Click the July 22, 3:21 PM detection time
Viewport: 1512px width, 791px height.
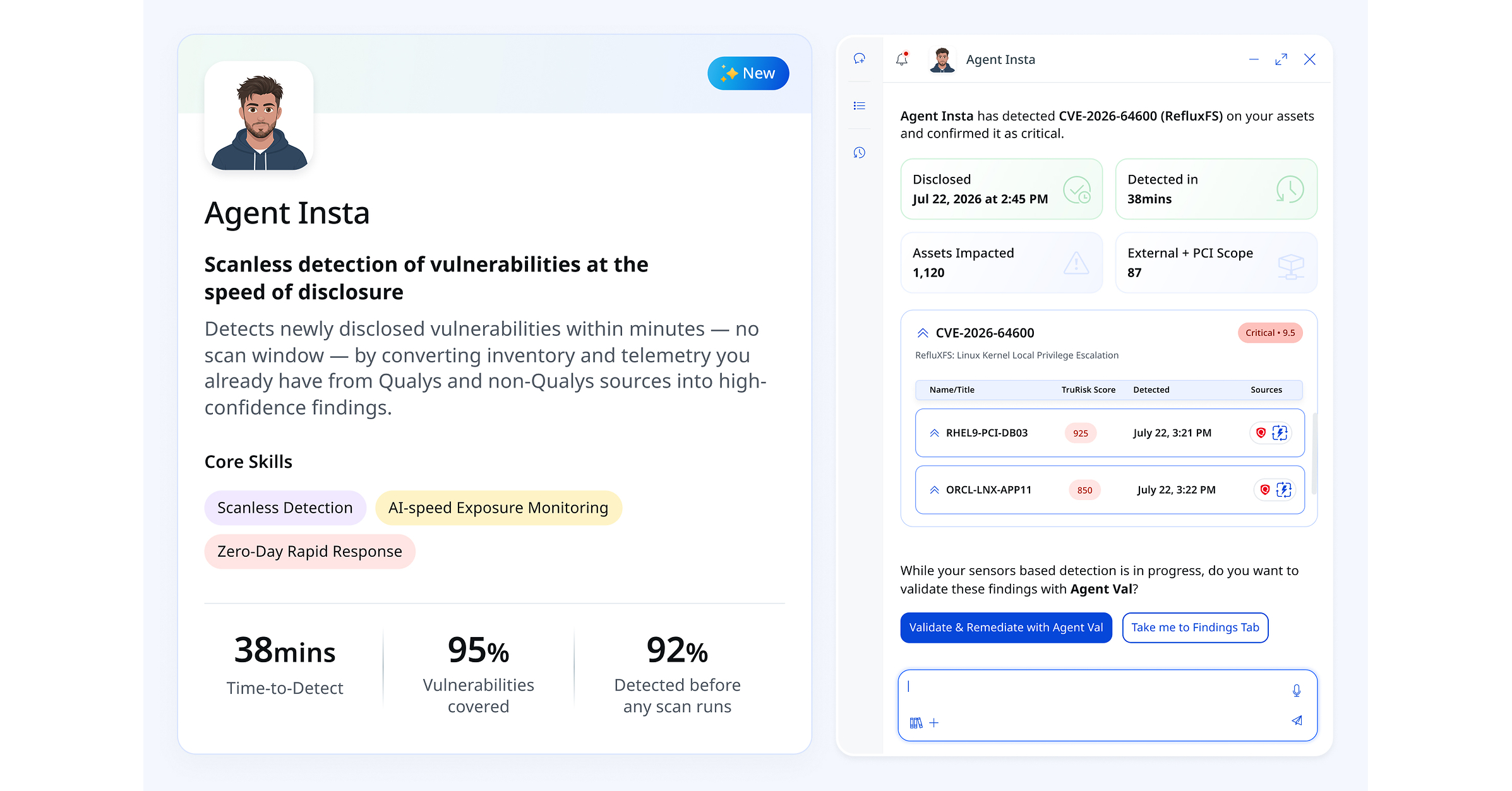[x=1172, y=433]
